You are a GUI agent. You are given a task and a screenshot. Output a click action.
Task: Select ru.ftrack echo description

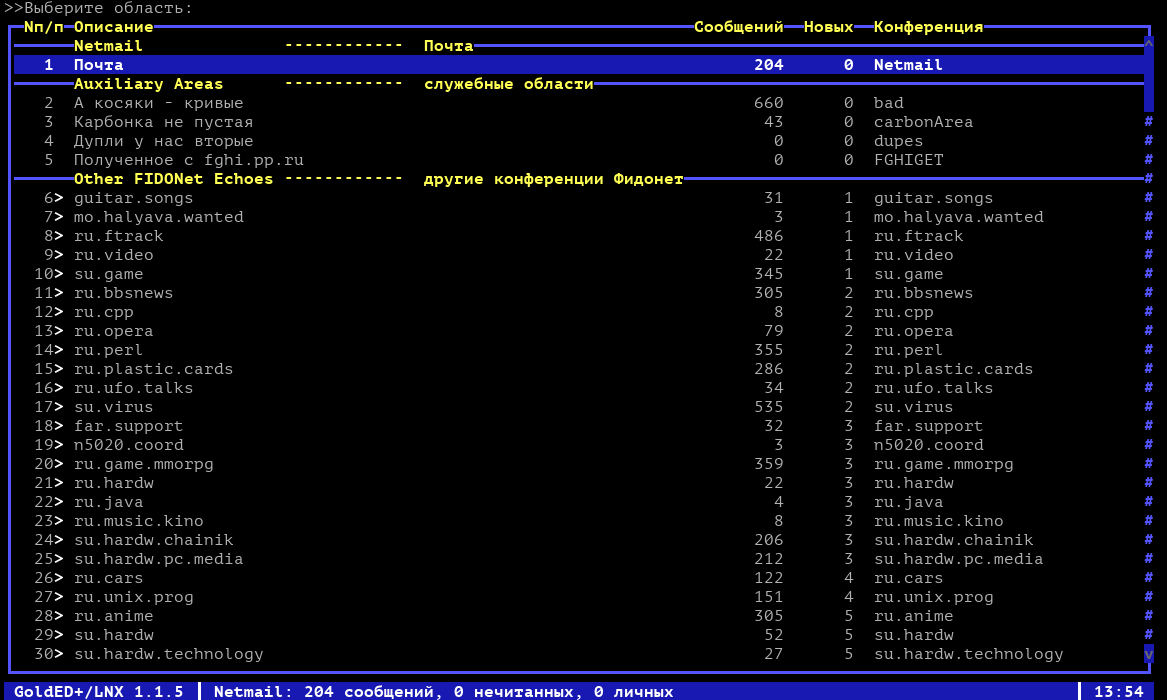tap(118, 236)
